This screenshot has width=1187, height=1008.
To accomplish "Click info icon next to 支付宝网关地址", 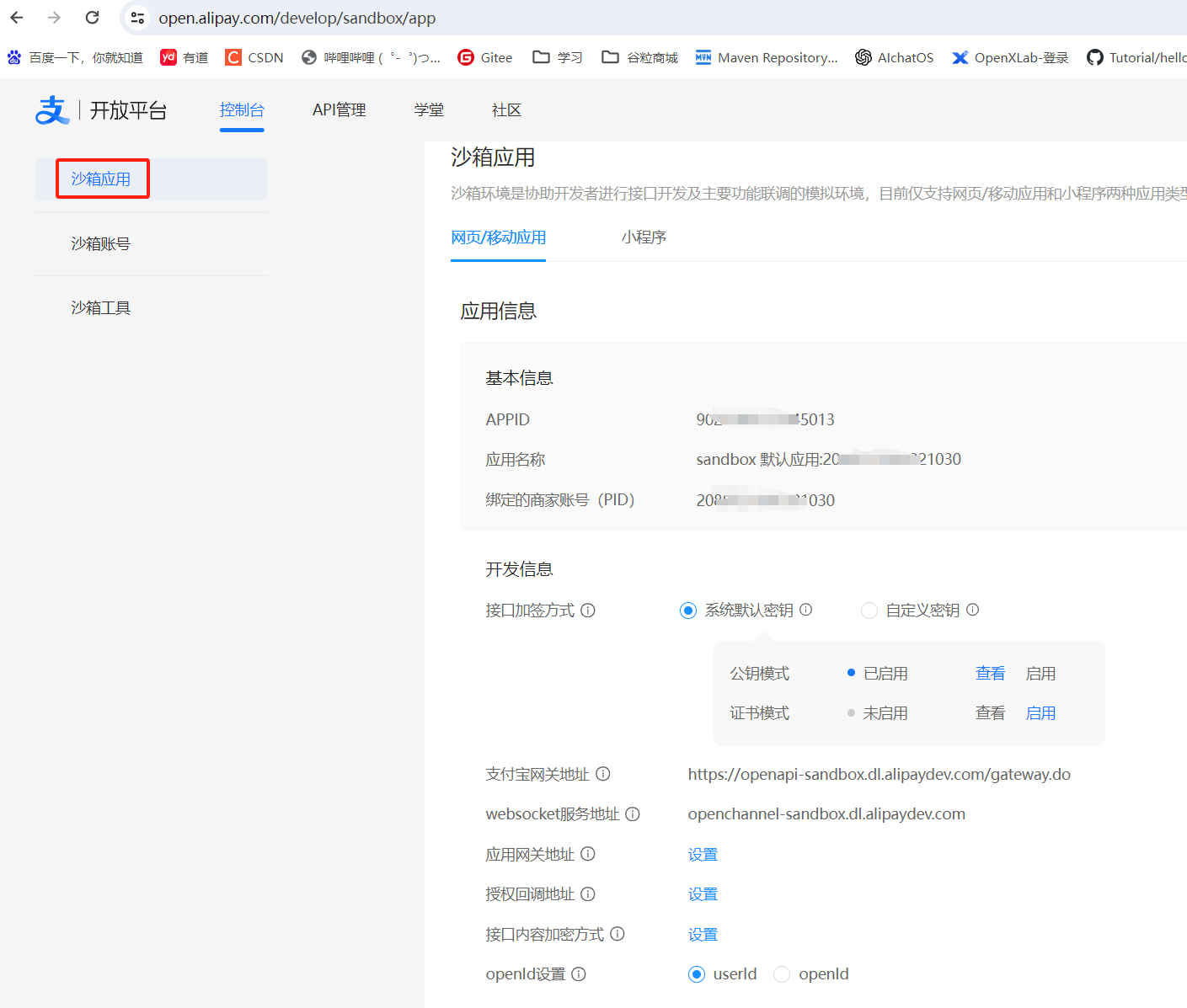I will pyautogui.click(x=603, y=774).
